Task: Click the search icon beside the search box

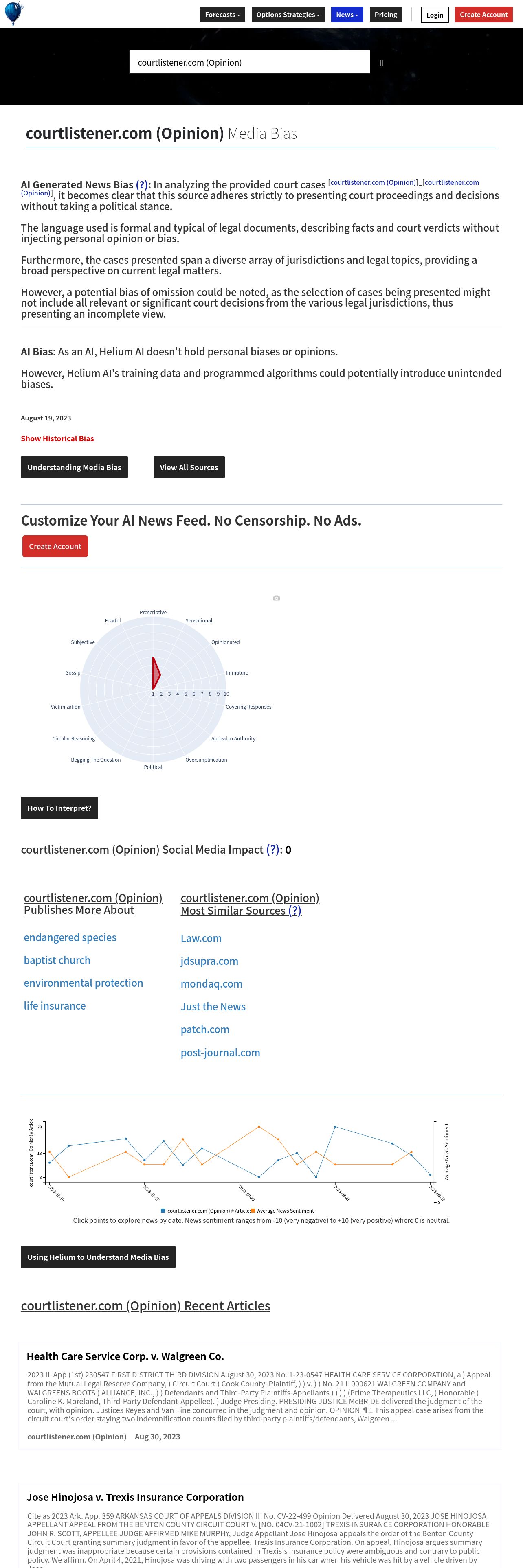Action: 382,63
